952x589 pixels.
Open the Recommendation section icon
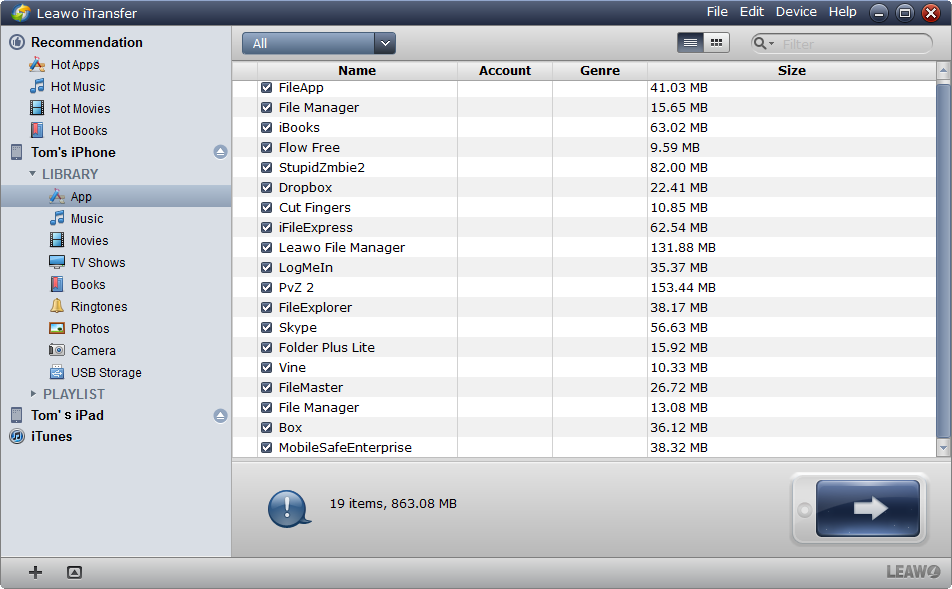(17, 42)
